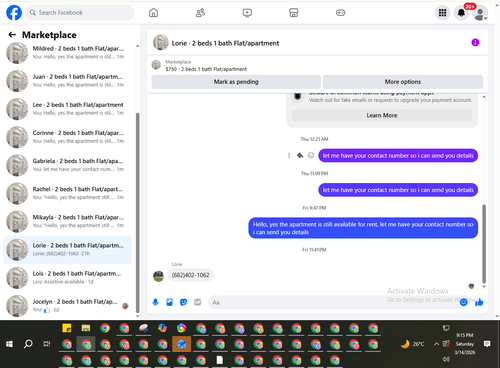500x368 pixels.
Task: Click Learn More about scams
Action: [382, 115]
